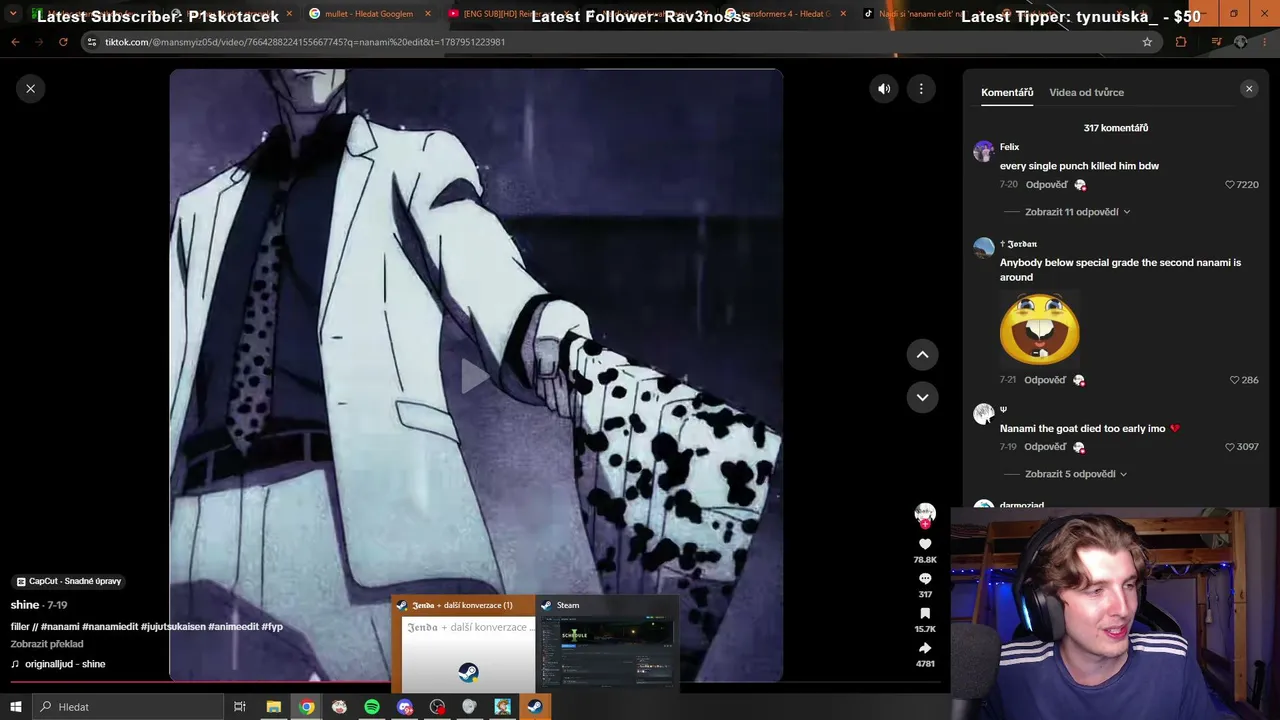This screenshot has width=1280, height=720.
Task: Open the video more options menu
Action: coord(921,89)
